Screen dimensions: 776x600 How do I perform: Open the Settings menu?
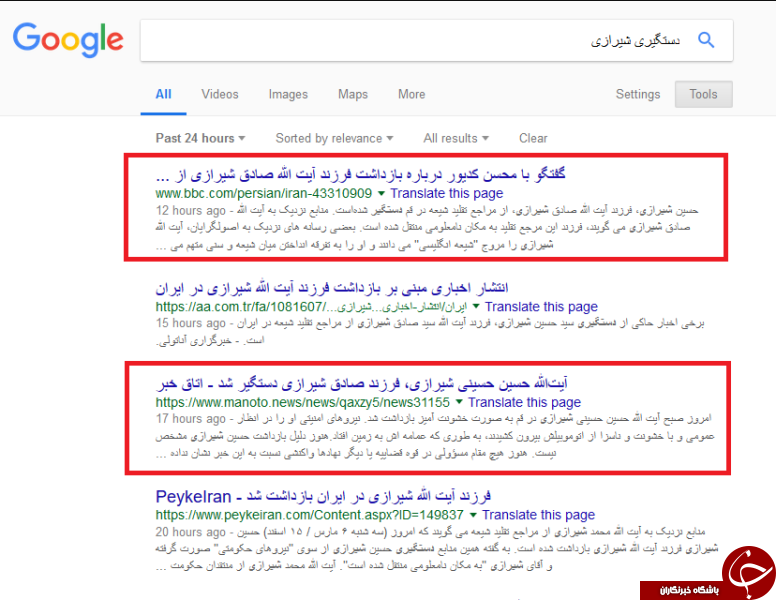637,95
